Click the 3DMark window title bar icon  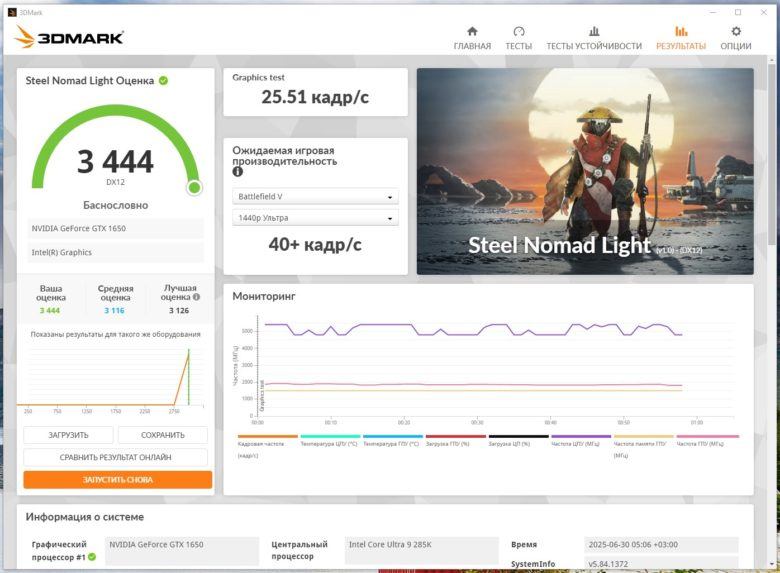click(x=12, y=12)
